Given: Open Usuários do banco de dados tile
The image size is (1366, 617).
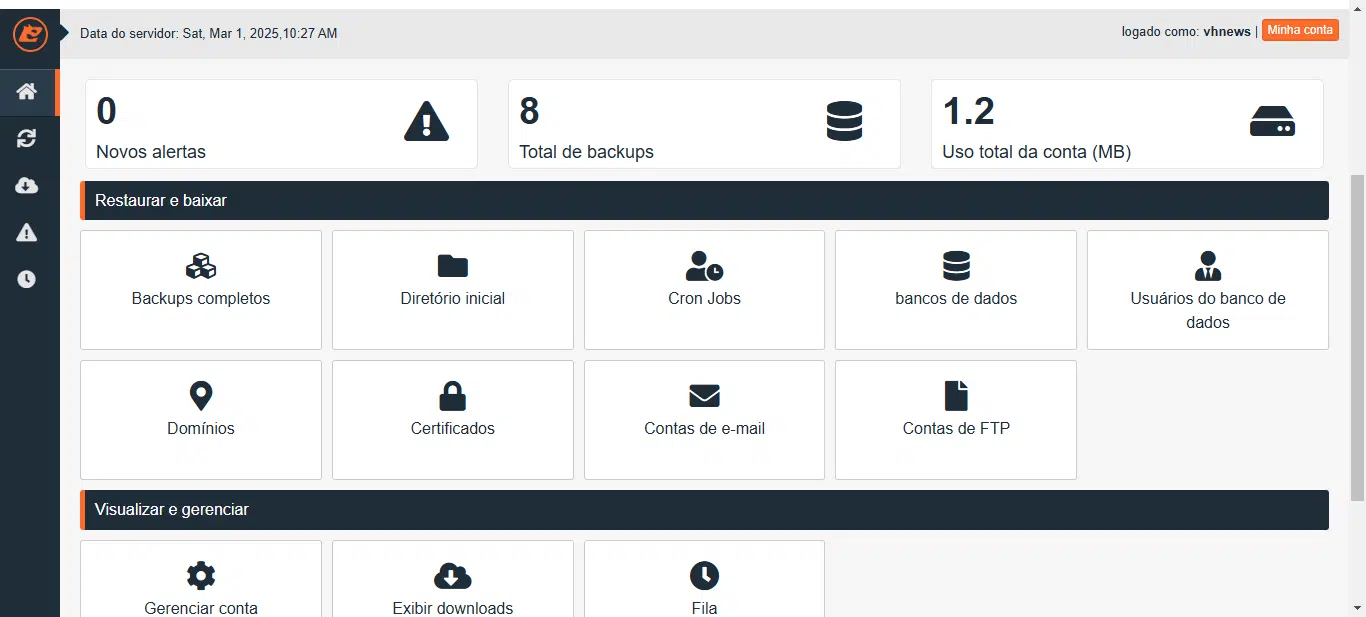Looking at the screenshot, I should coord(1207,289).
